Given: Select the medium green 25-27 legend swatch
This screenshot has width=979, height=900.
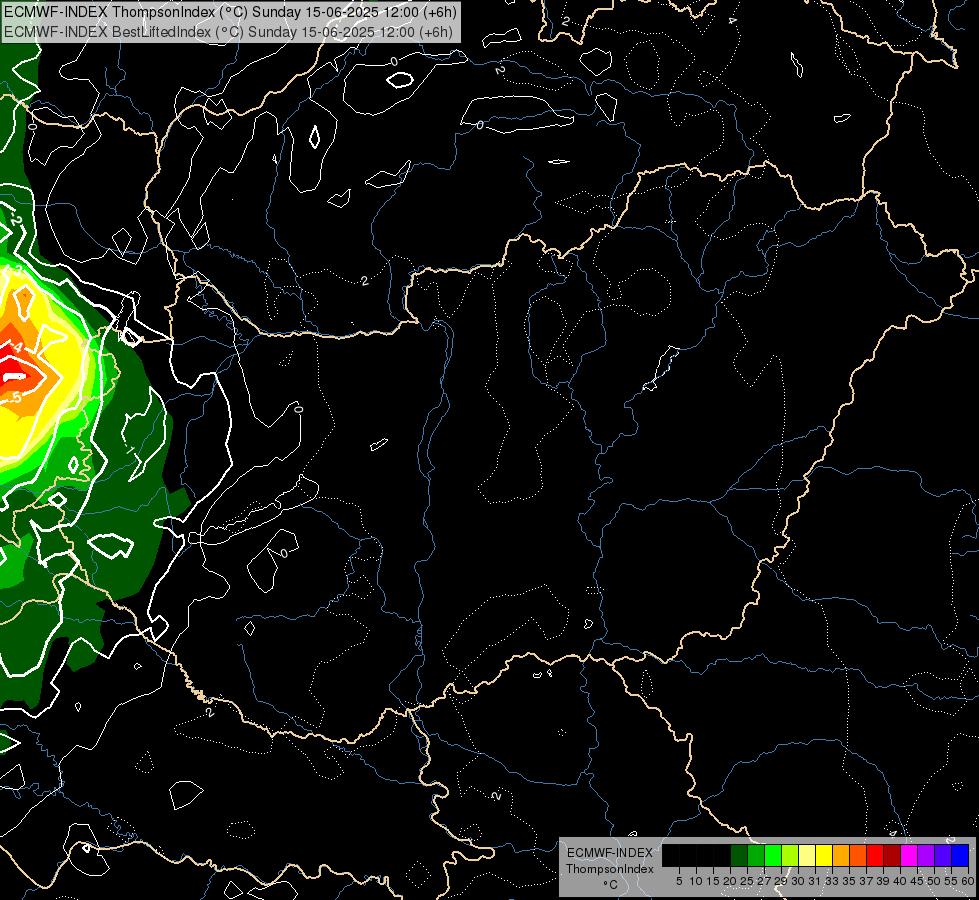Looking at the screenshot, I should pyautogui.click(x=756, y=856).
